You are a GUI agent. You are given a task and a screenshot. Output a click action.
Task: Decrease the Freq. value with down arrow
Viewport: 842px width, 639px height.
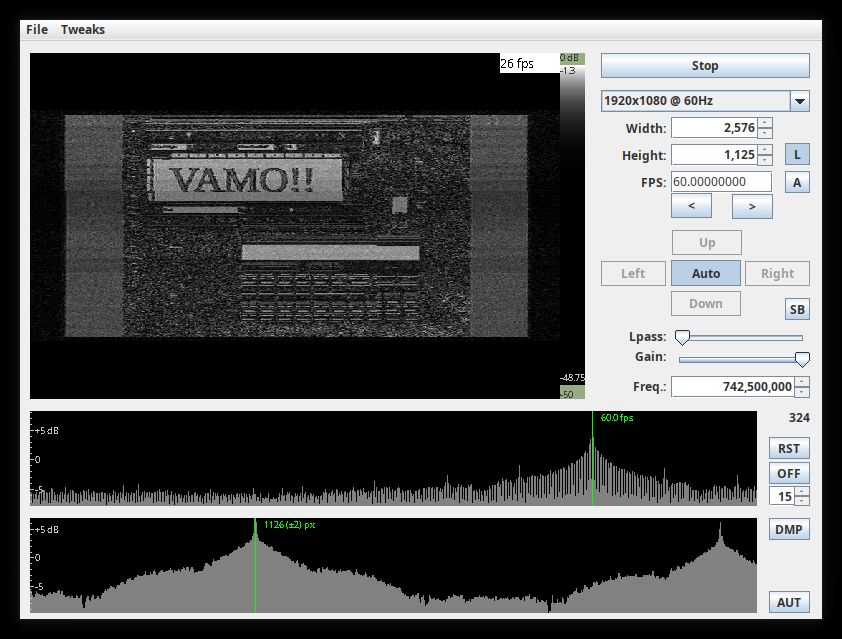coord(802,392)
